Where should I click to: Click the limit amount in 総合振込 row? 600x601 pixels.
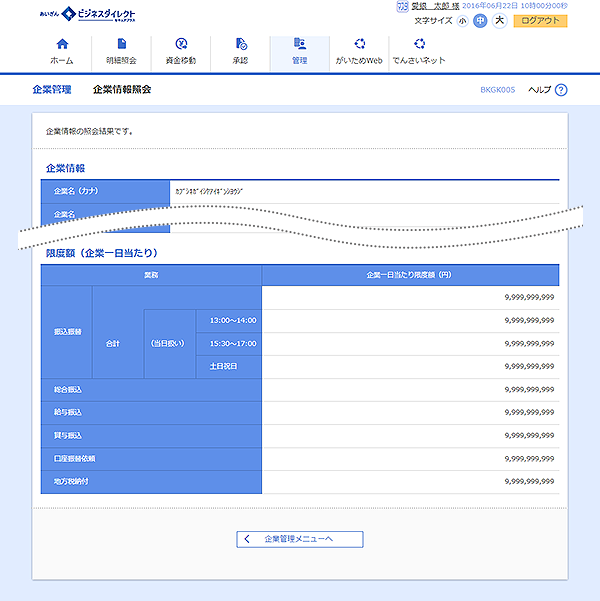(x=529, y=389)
